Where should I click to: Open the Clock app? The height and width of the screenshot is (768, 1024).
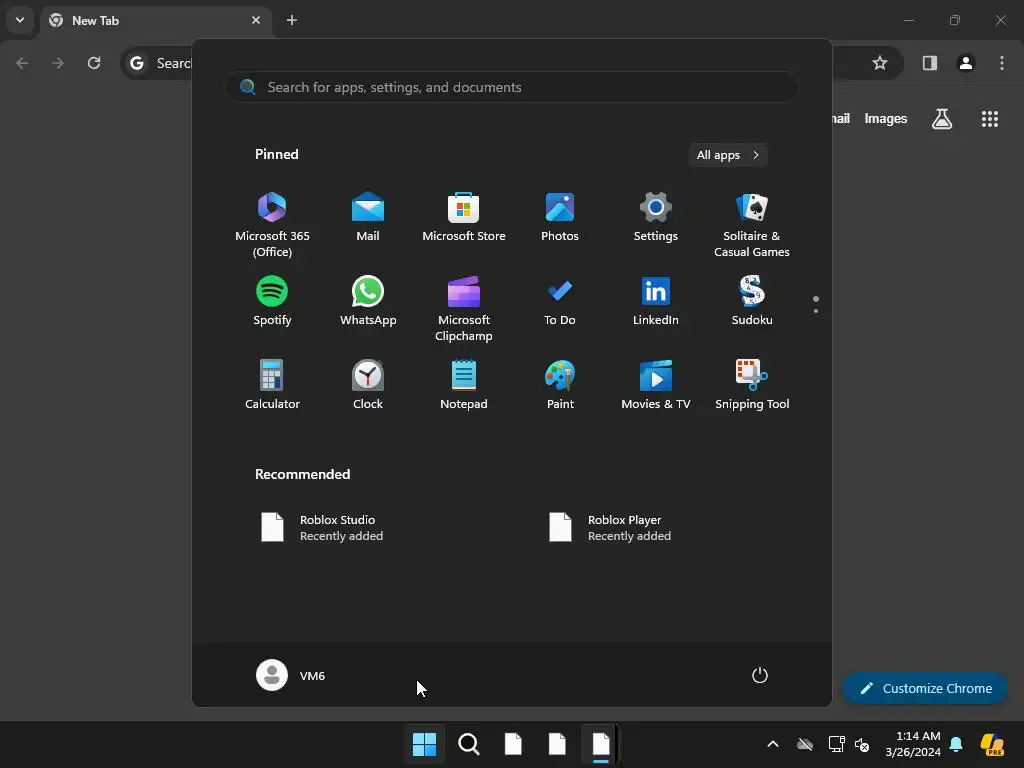tap(368, 385)
